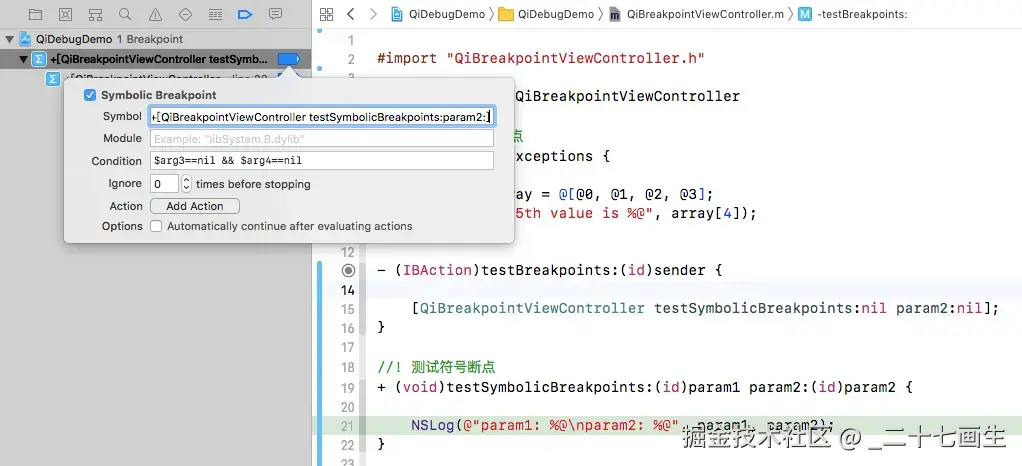Select the +[QiBreakpointViewController testSymb... breakpoint row

tap(154, 59)
